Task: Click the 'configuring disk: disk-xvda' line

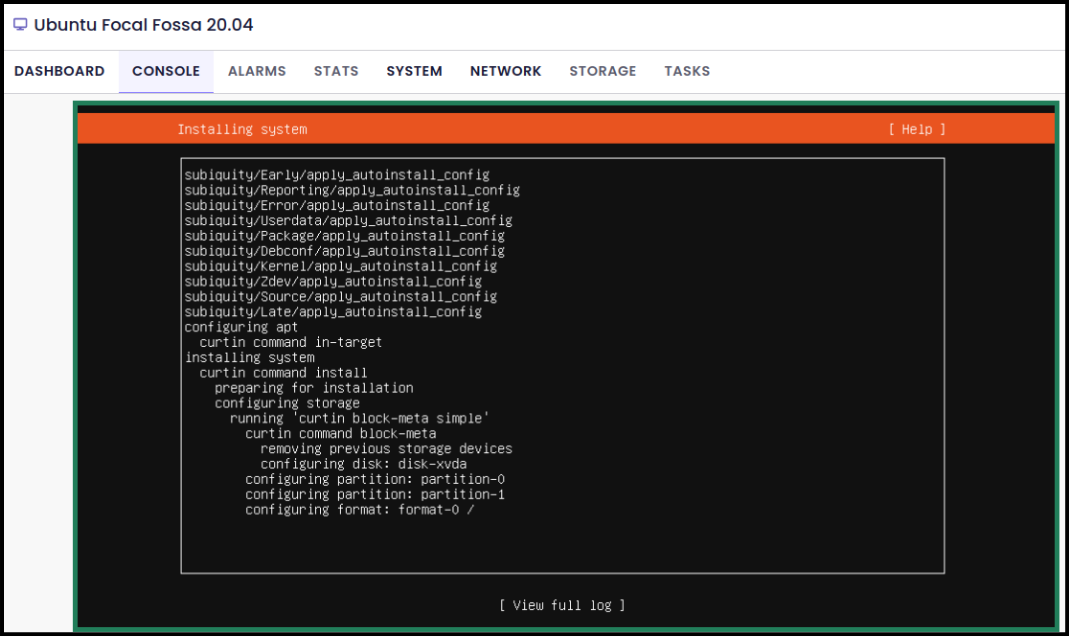Action: [364, 464]
